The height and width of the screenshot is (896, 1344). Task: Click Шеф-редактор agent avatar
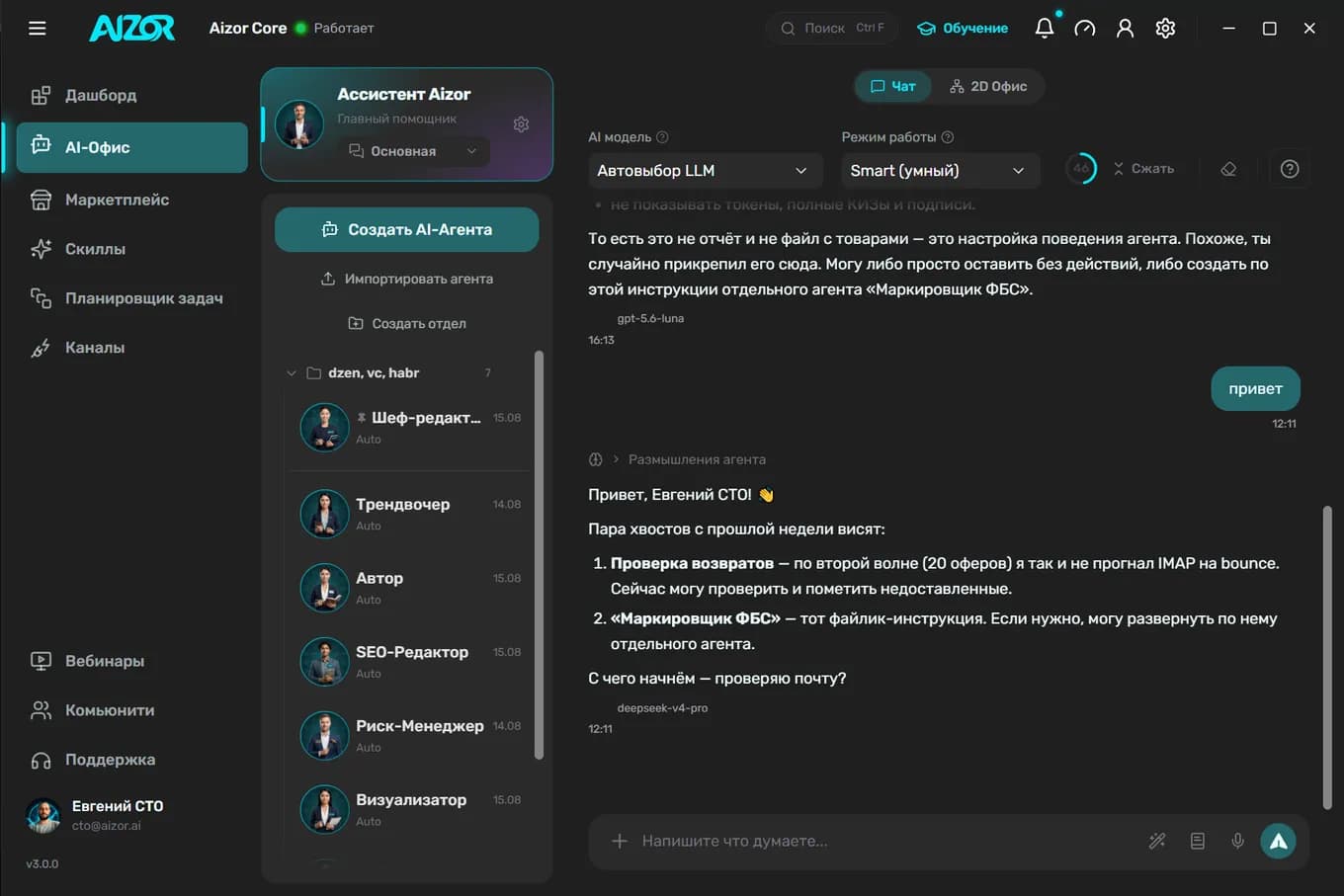(324, 427)
